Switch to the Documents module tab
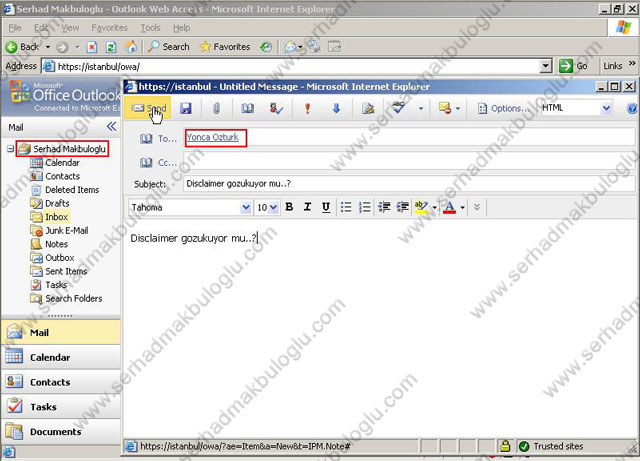Screen dimensions: 640x461 (61, 432)
